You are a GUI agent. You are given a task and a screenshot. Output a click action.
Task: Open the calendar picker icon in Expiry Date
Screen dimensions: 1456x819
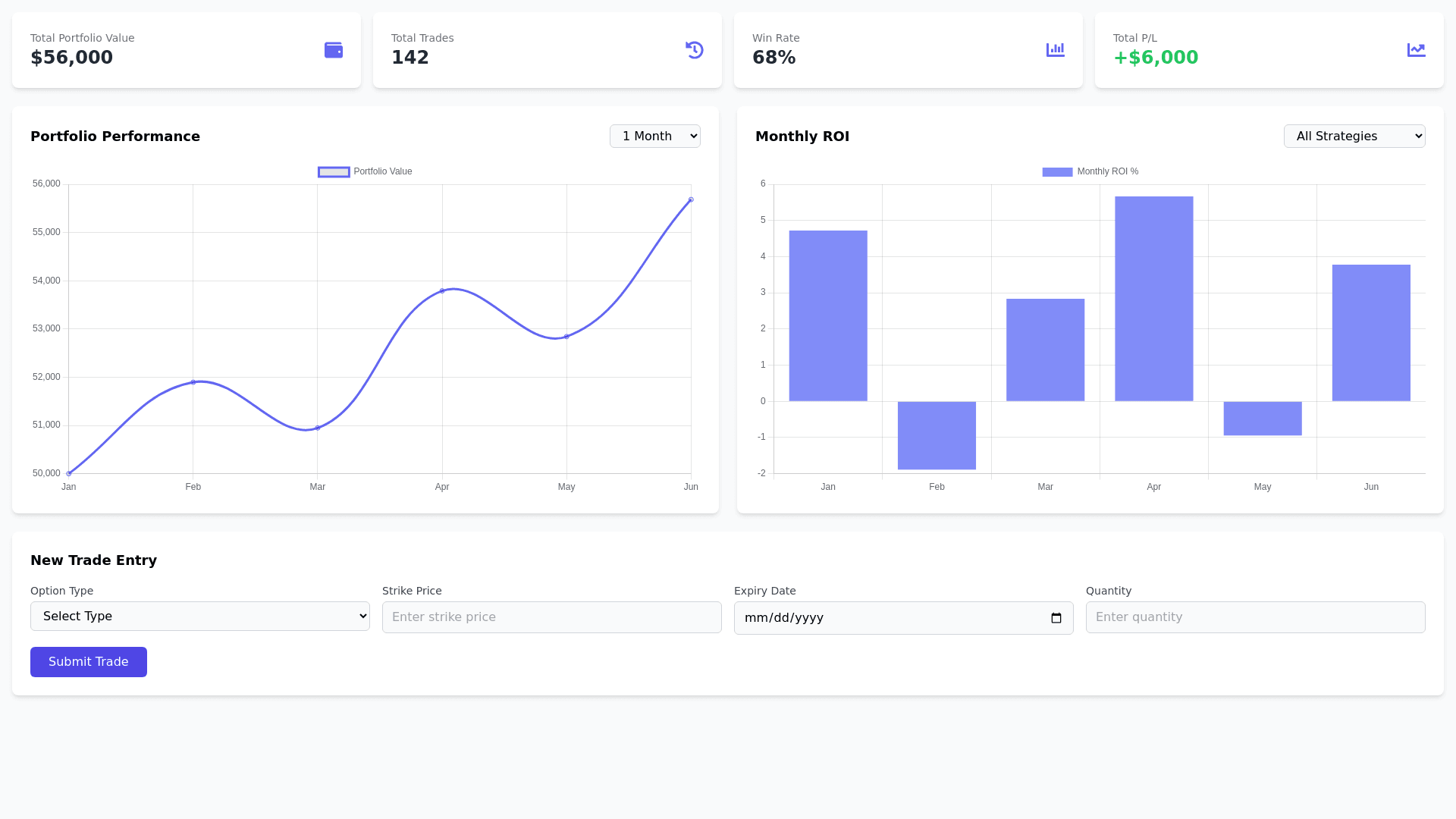pos(1056,618)
